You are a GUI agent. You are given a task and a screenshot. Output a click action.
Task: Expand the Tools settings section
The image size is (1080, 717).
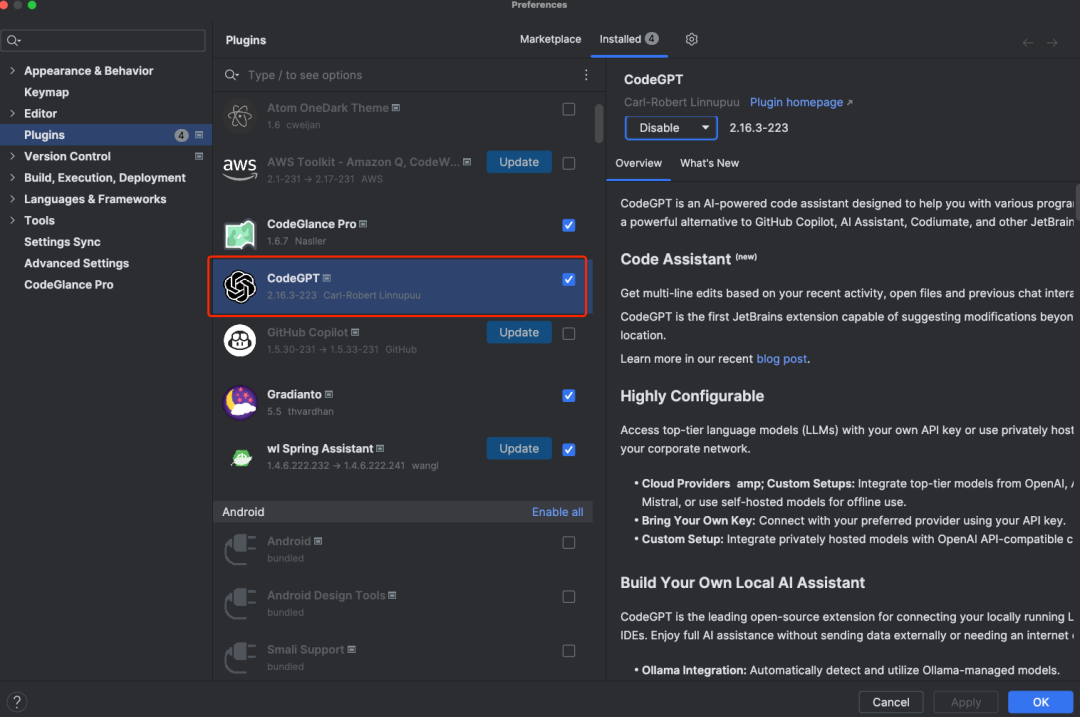click(x=12, y=220)
